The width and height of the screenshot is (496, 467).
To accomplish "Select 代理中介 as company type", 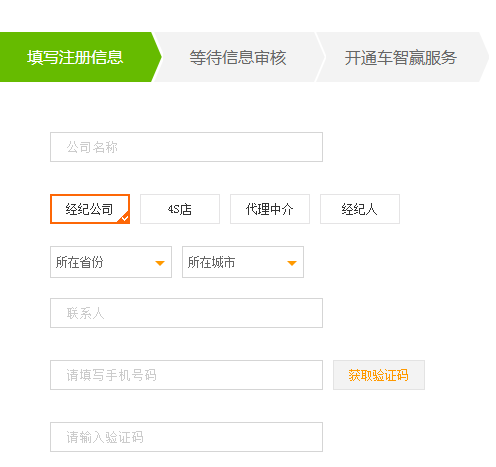I will 270,209.
